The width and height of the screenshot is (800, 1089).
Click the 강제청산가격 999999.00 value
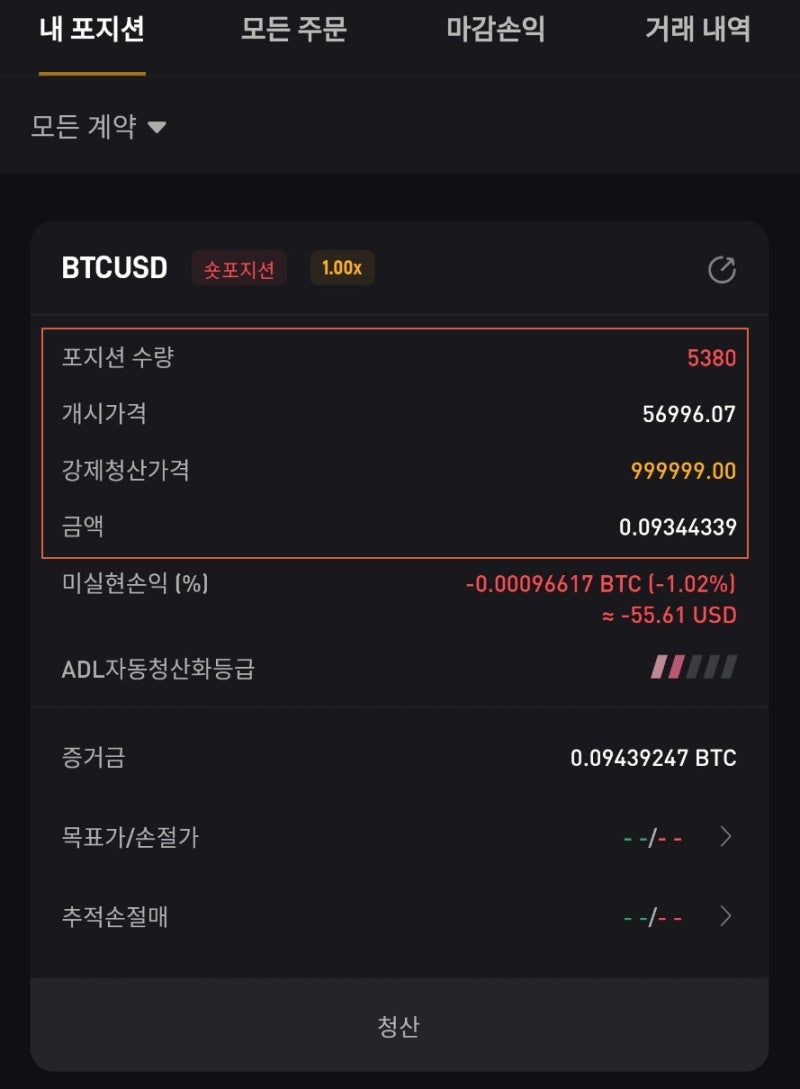(683, 470)
